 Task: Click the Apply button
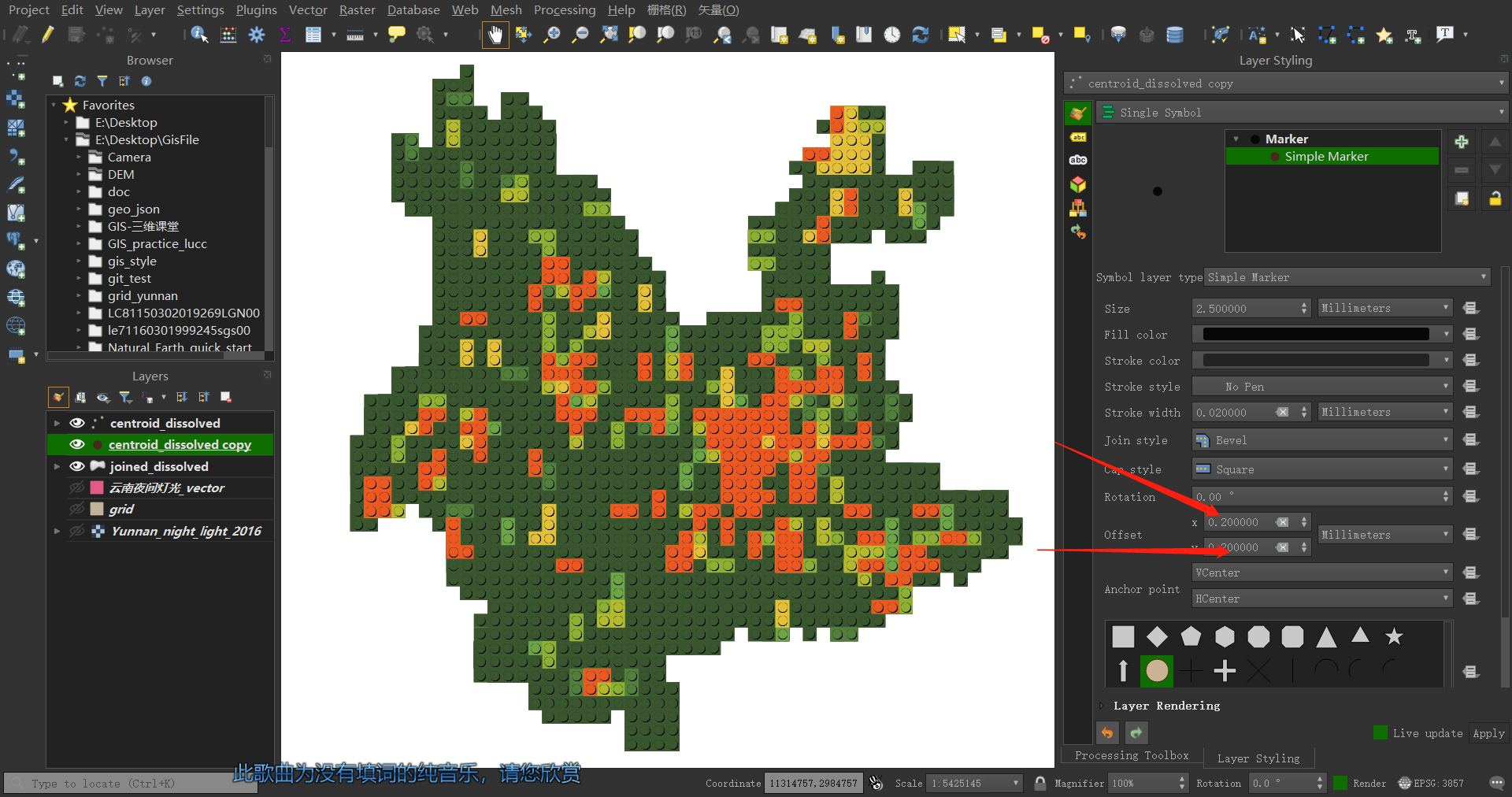click(1488, 733)
